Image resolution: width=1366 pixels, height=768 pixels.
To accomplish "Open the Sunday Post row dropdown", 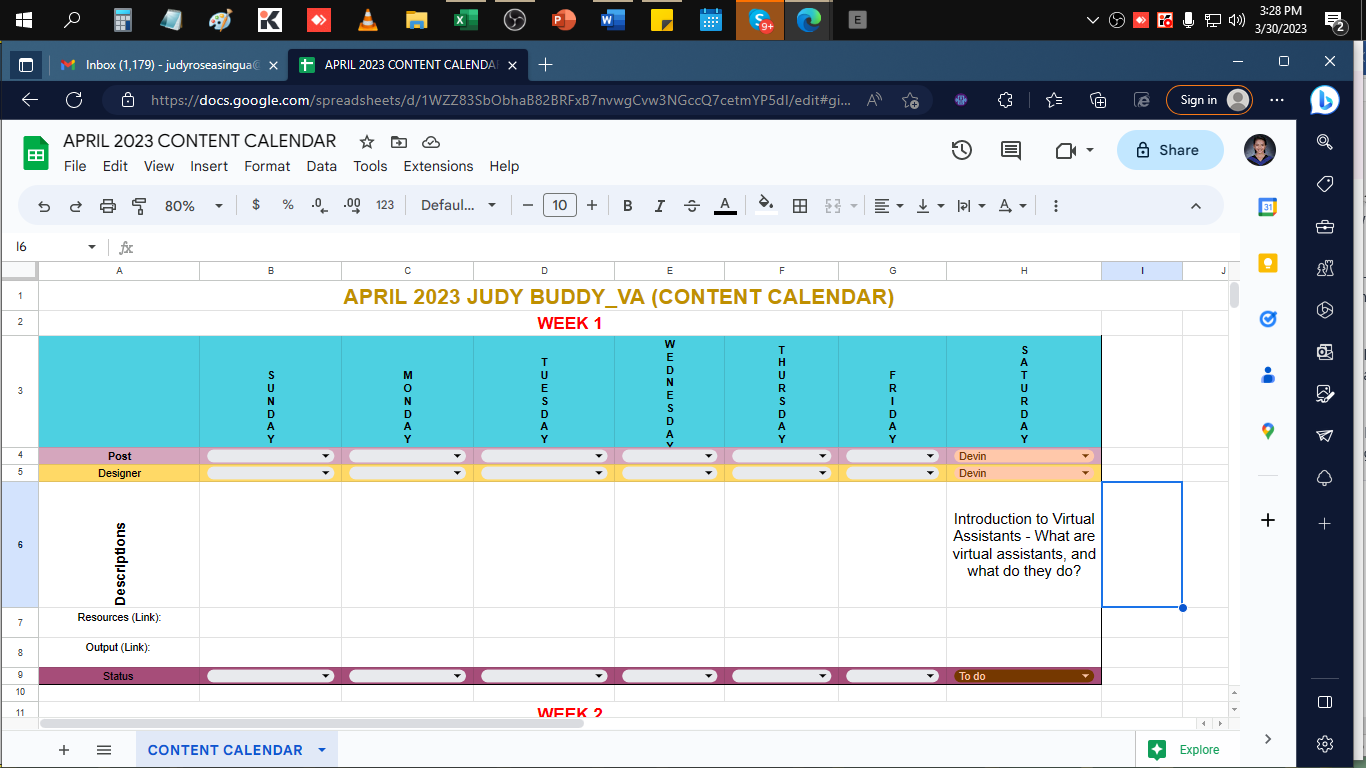I will click(x=270, y=456).
